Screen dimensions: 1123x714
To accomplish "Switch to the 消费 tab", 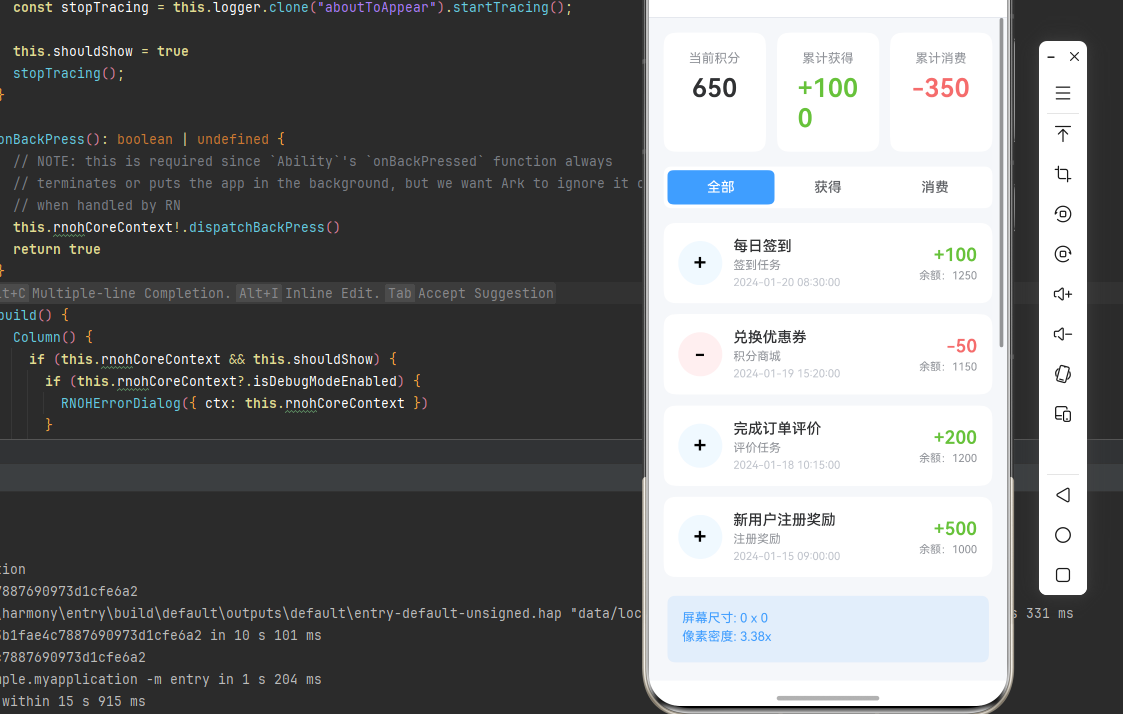I will (x=935, y=187).
